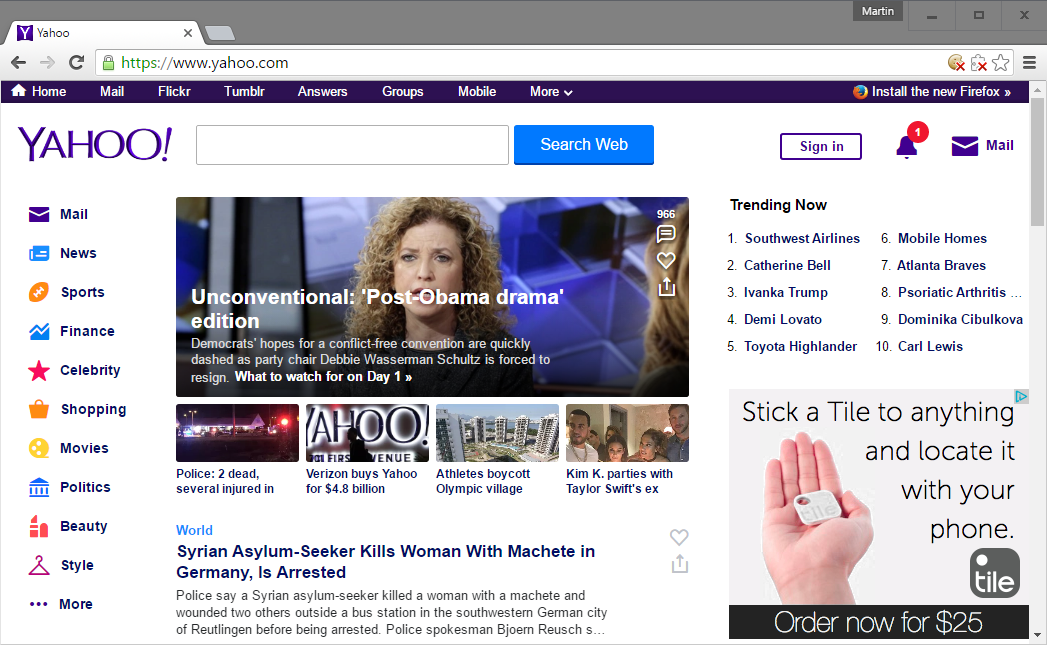This screenshot has height=645, width=1047.
Task: Open Answers in top navigation bar
Action: click(x=322, y=91)
